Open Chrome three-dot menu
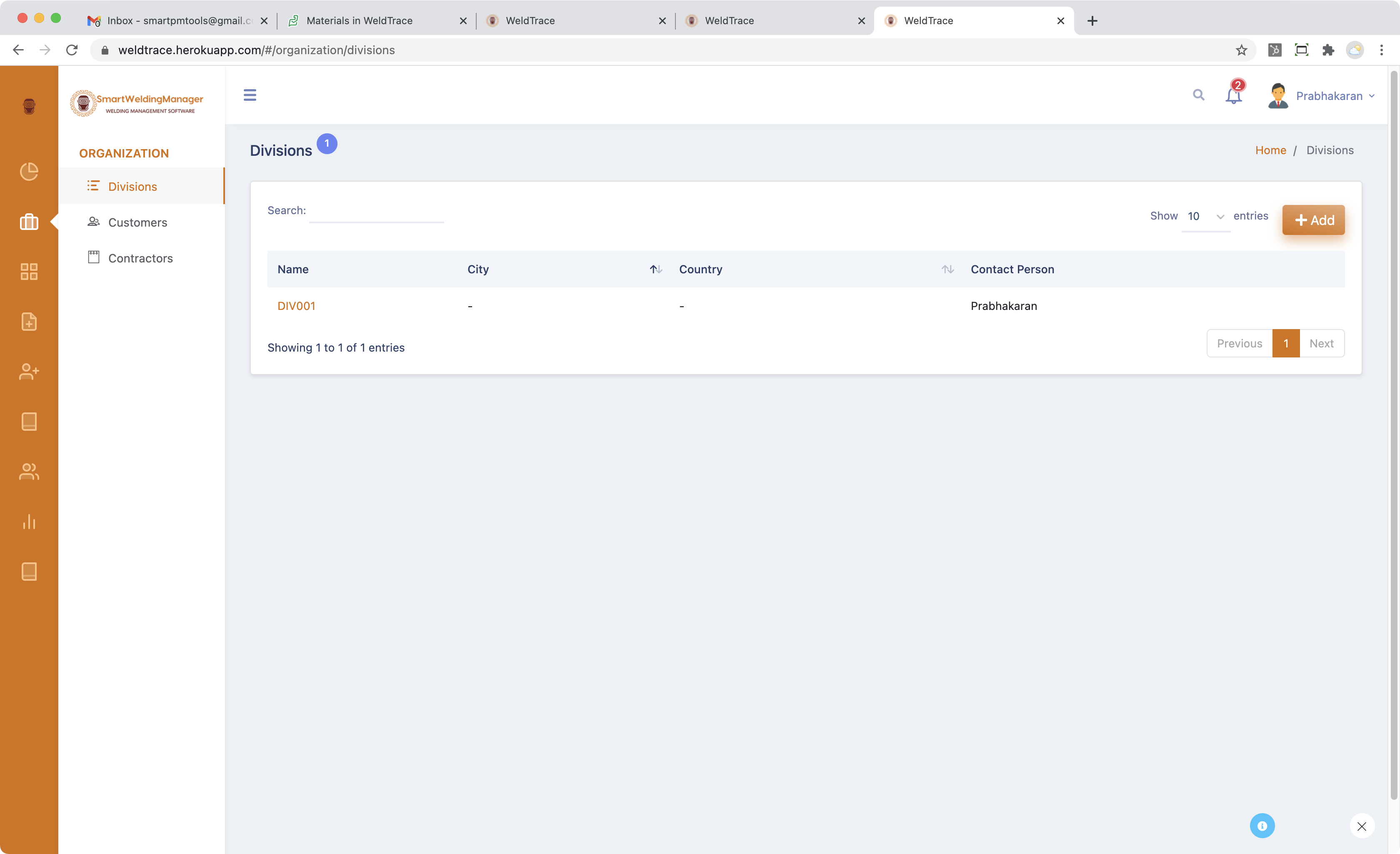This screenshot has width=1400, height=854. (x=1381, y=50)
